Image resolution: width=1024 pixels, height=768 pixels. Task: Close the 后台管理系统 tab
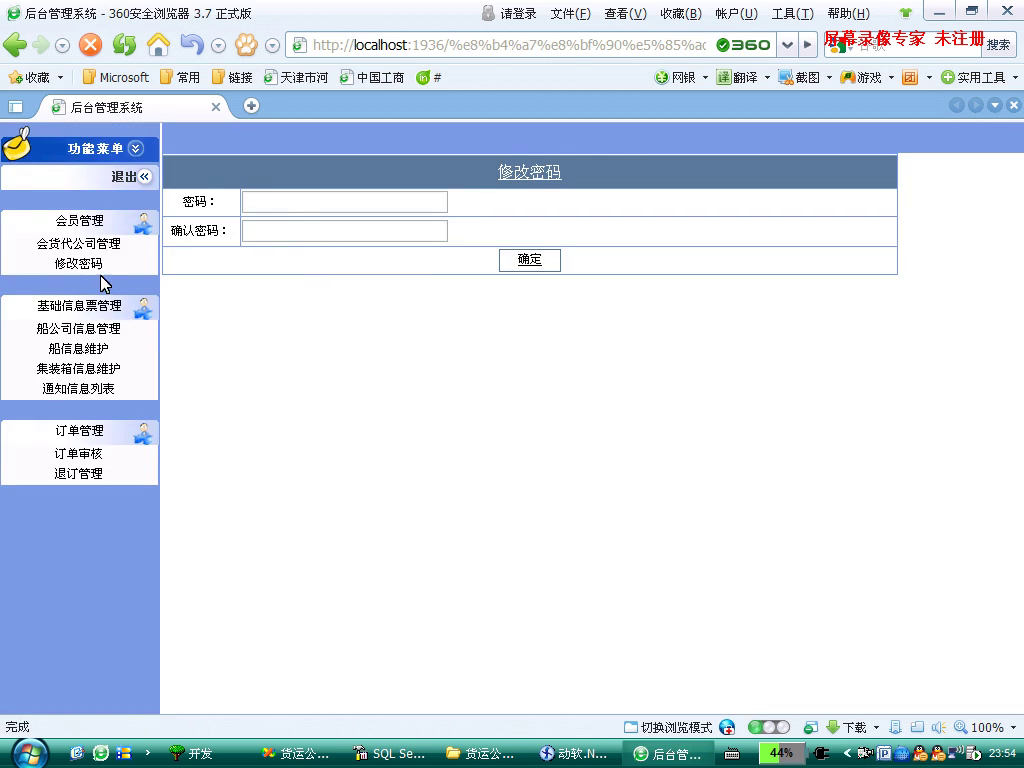point(216,107)
